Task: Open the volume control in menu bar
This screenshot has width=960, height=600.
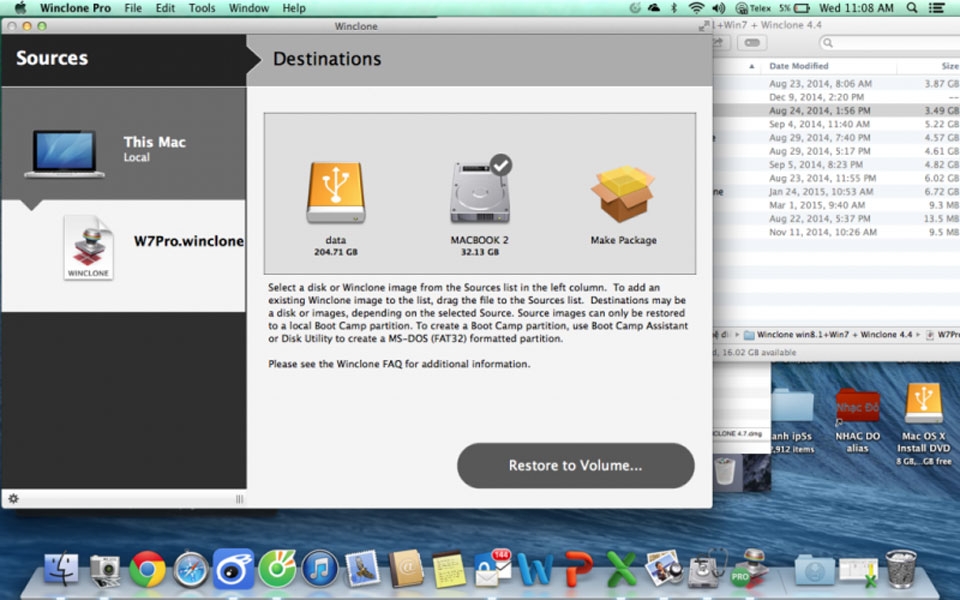Action: point(719,8)
